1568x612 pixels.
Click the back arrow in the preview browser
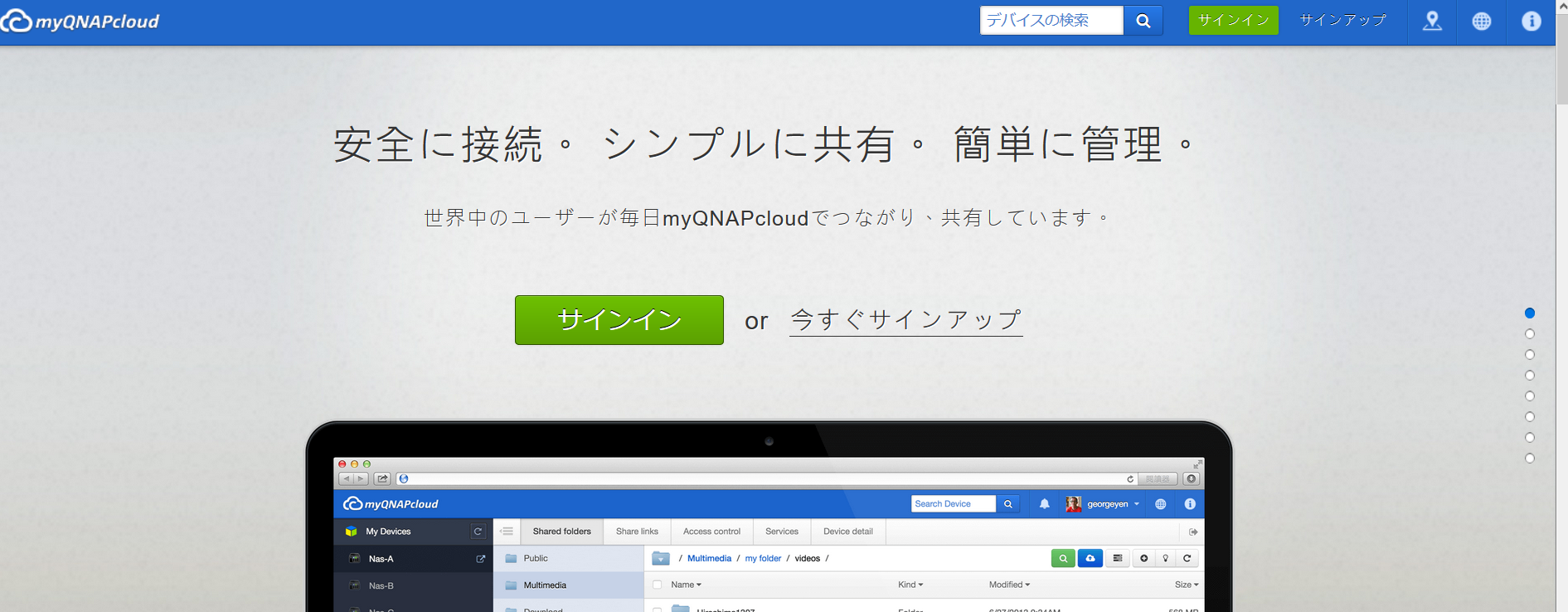[x=347, y=478]
